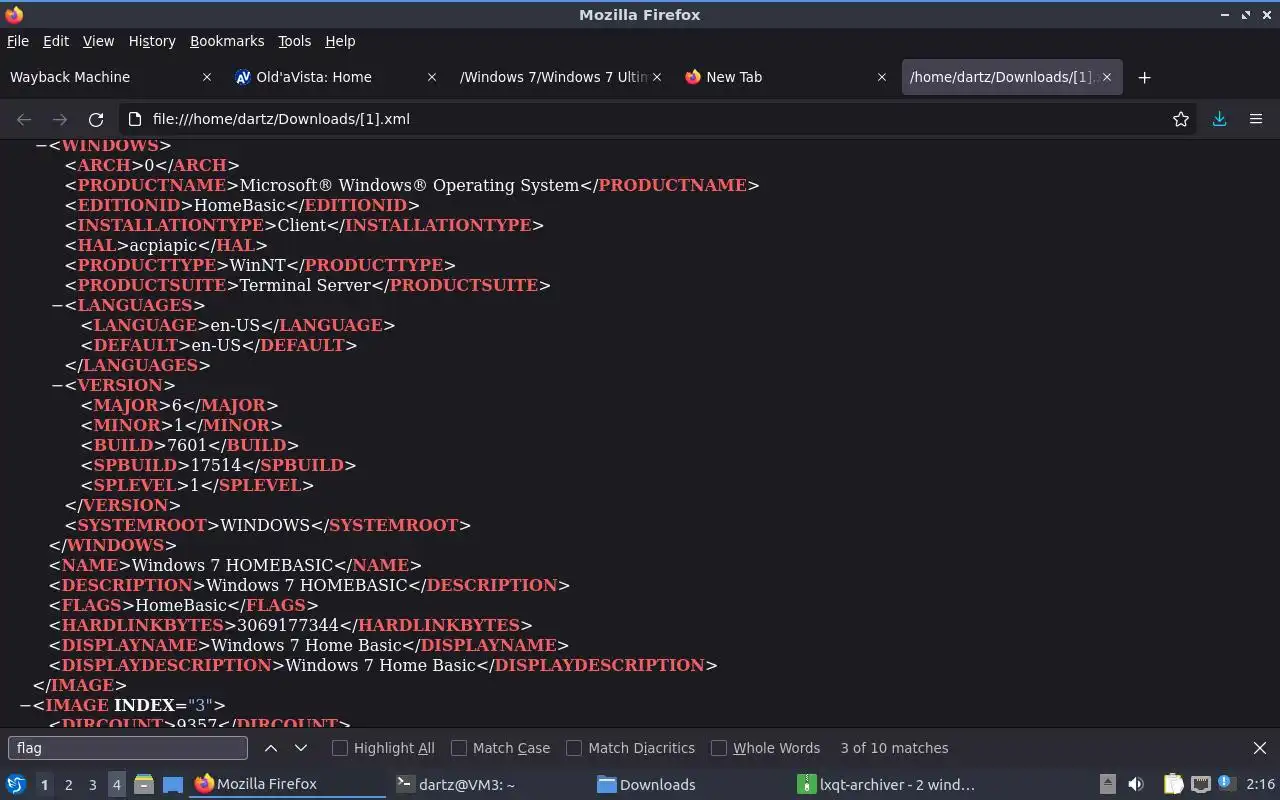Open the notification tray icon with exclamation
Image resolution: width=1280 pixels, height=800 pixels.
pyautogui.click(x=1227, y=785)
